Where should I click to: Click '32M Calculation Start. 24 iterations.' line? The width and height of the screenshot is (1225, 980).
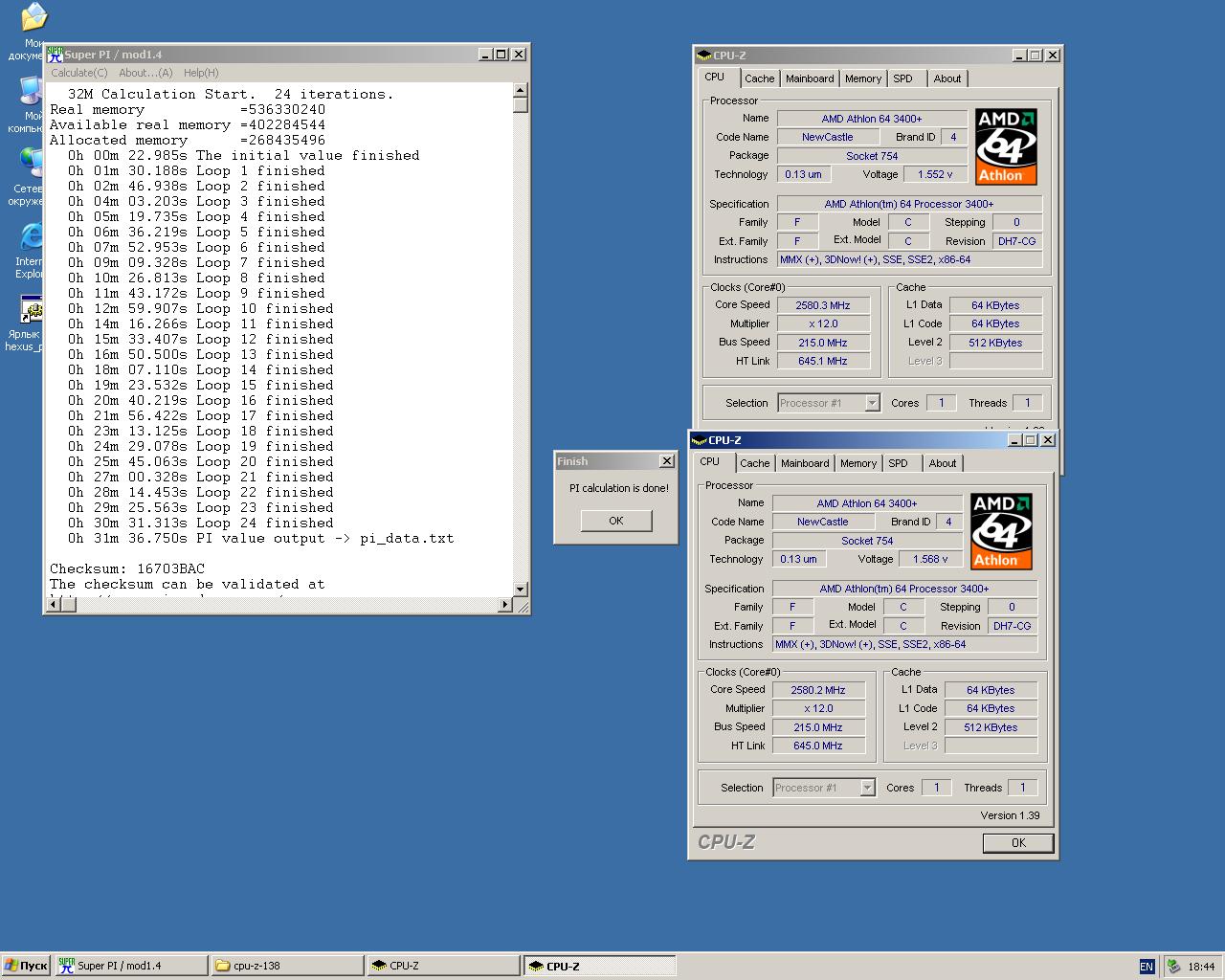point(231,94)
